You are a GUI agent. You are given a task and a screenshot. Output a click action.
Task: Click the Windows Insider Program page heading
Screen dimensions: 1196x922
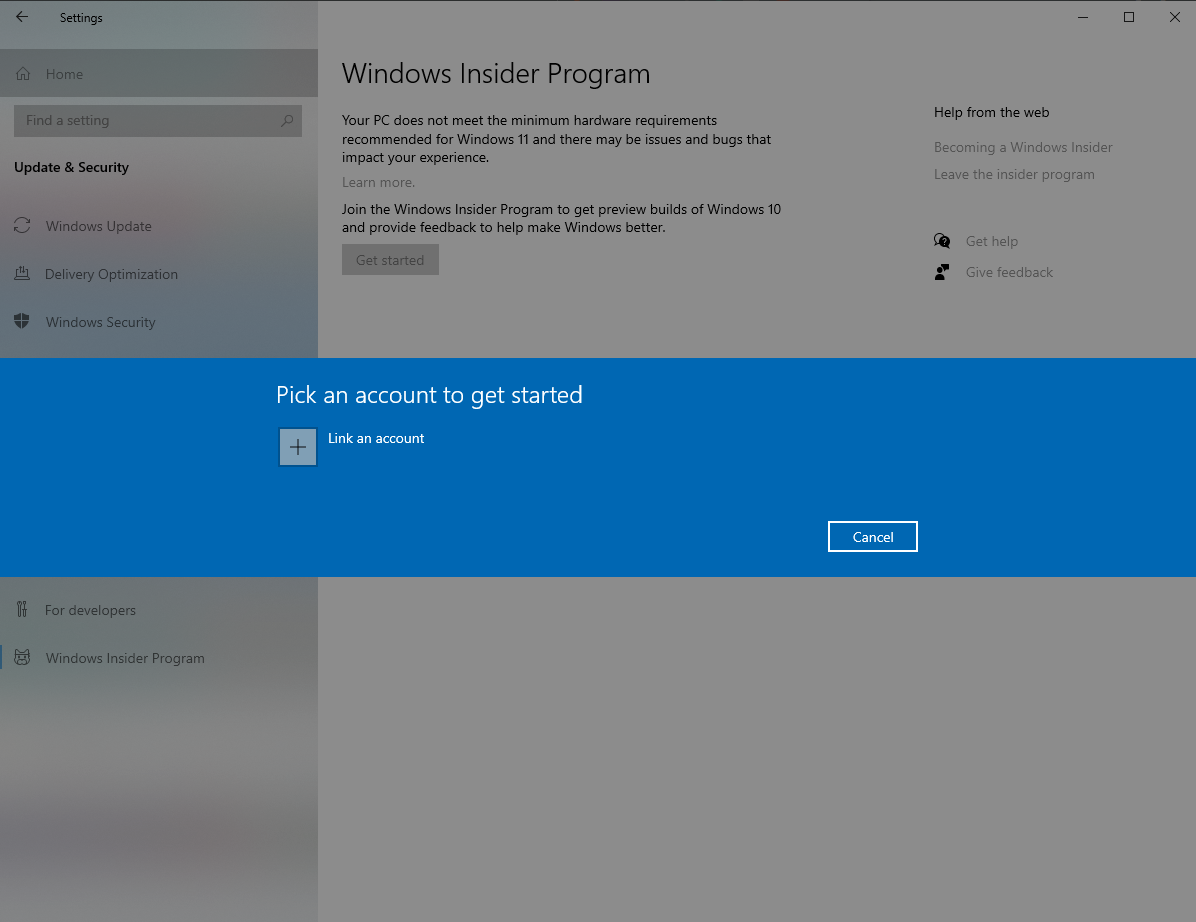[x=496, y=74]
